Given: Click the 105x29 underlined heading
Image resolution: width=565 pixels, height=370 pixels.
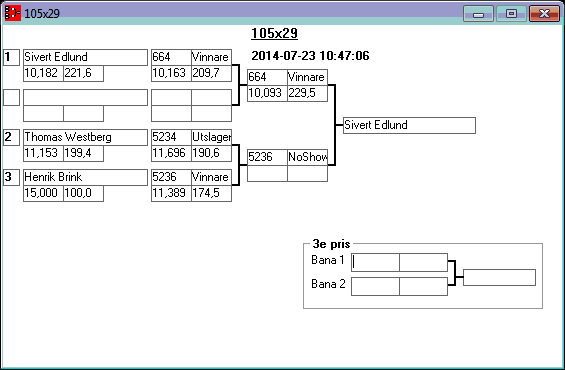Looking at the screenshot, I should click(274, 34).
